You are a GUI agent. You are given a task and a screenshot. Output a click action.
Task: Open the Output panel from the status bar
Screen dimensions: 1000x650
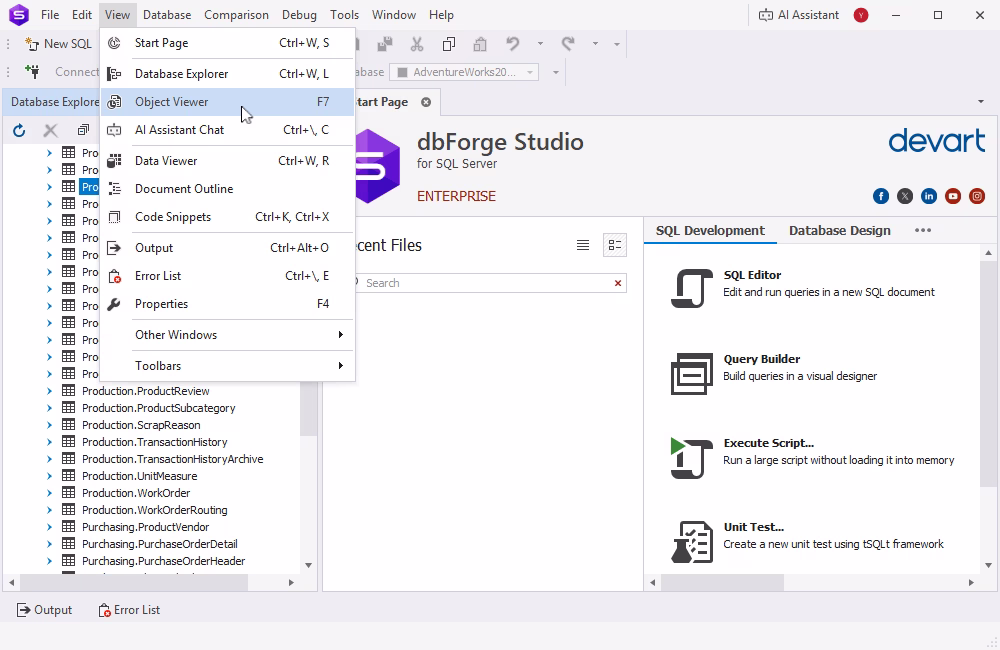[x=44, y=609]
